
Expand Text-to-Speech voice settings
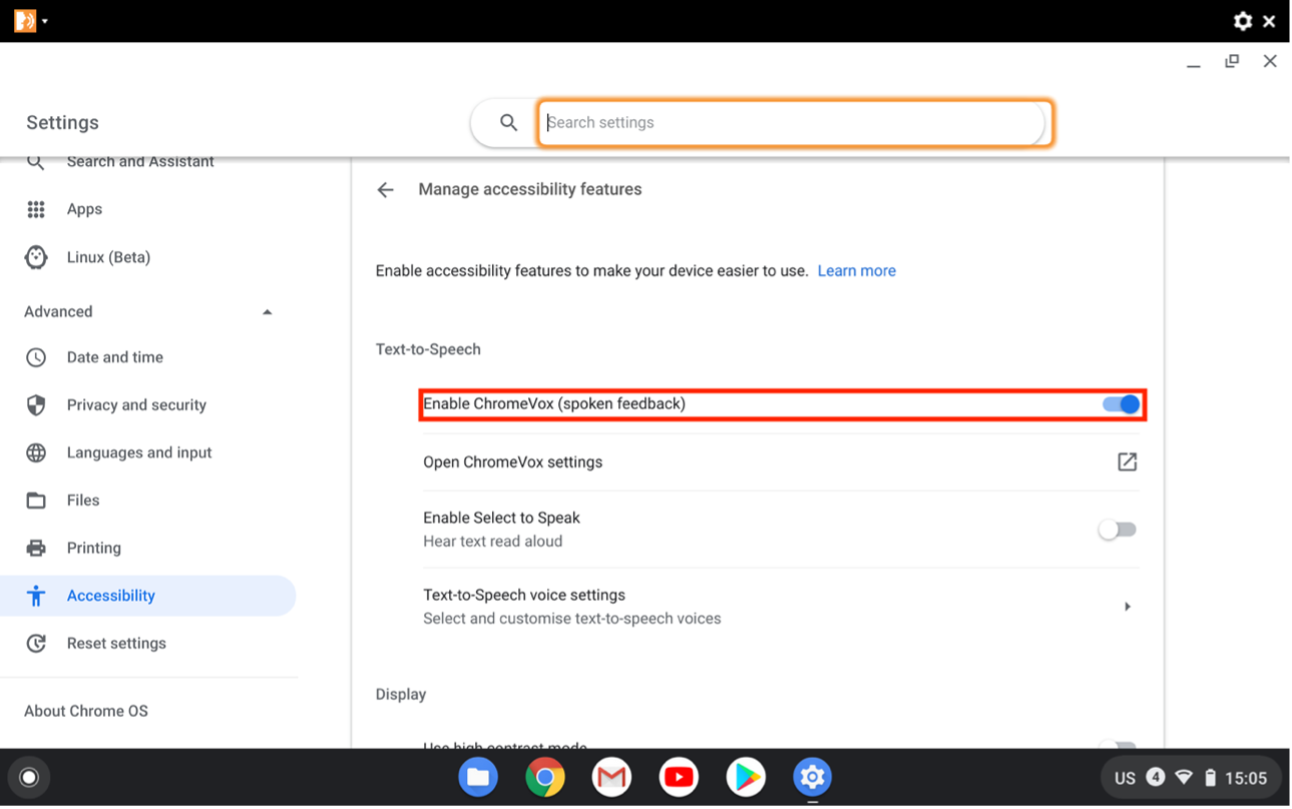point(1128,606)
